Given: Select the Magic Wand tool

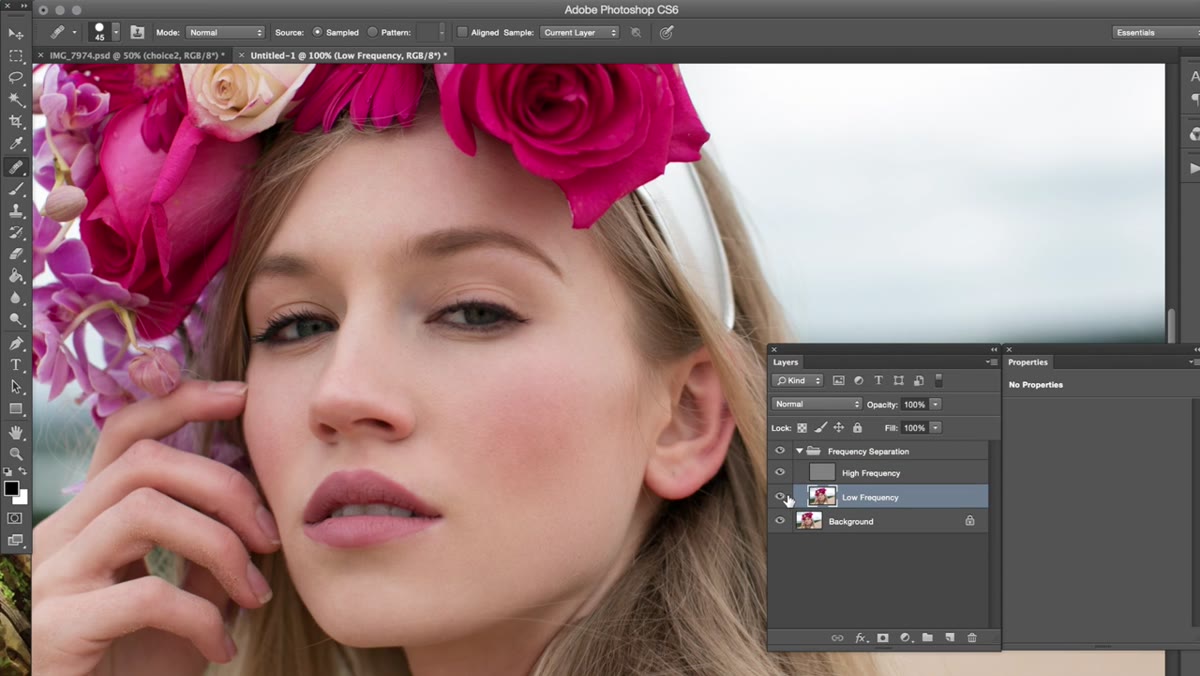Looking at the screenshot, I should [x=16, y=100].
